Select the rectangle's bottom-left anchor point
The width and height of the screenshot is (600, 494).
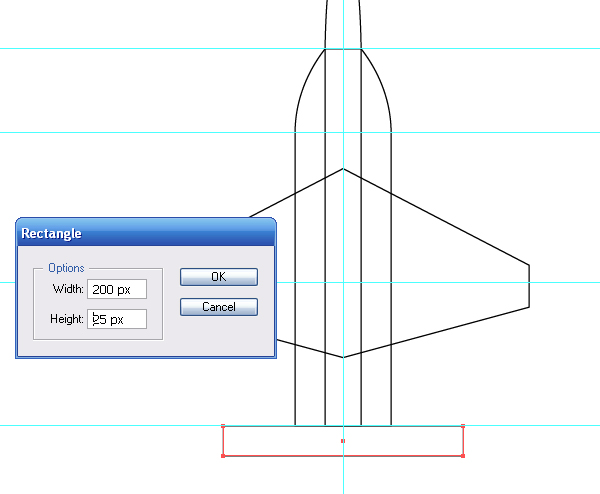point(223,456)
